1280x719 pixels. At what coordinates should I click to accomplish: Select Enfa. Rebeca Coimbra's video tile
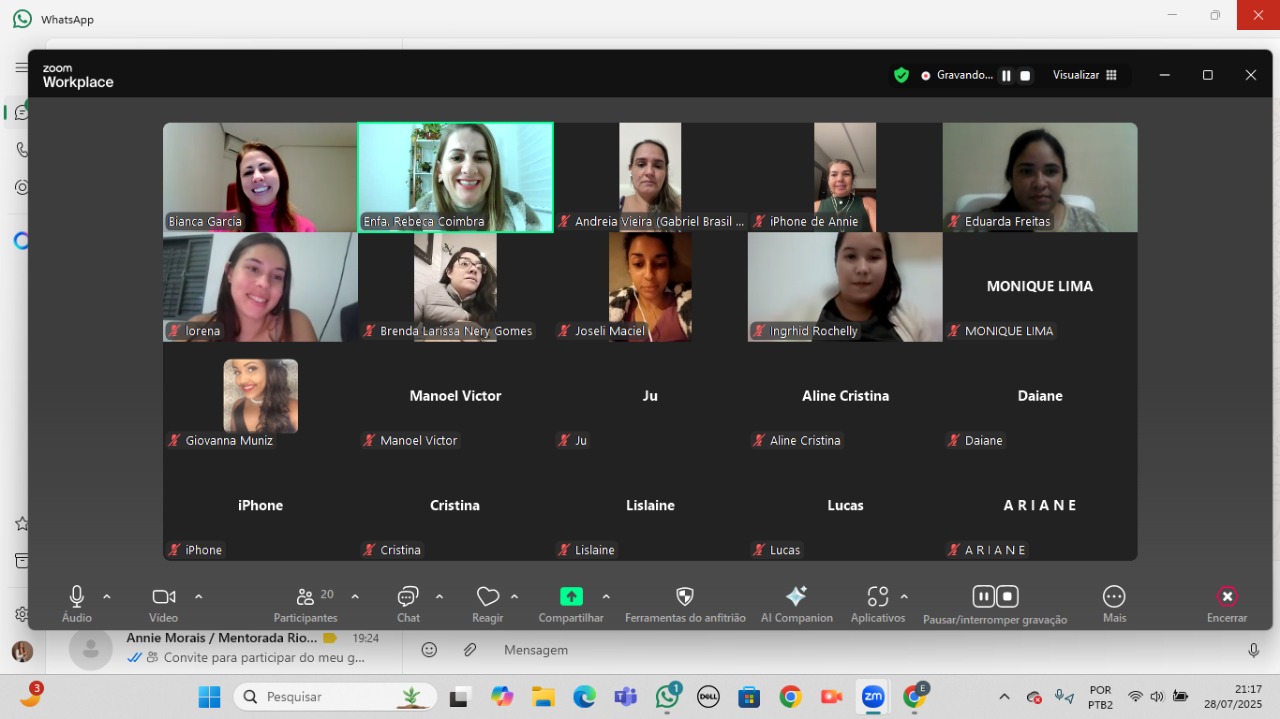455,177
